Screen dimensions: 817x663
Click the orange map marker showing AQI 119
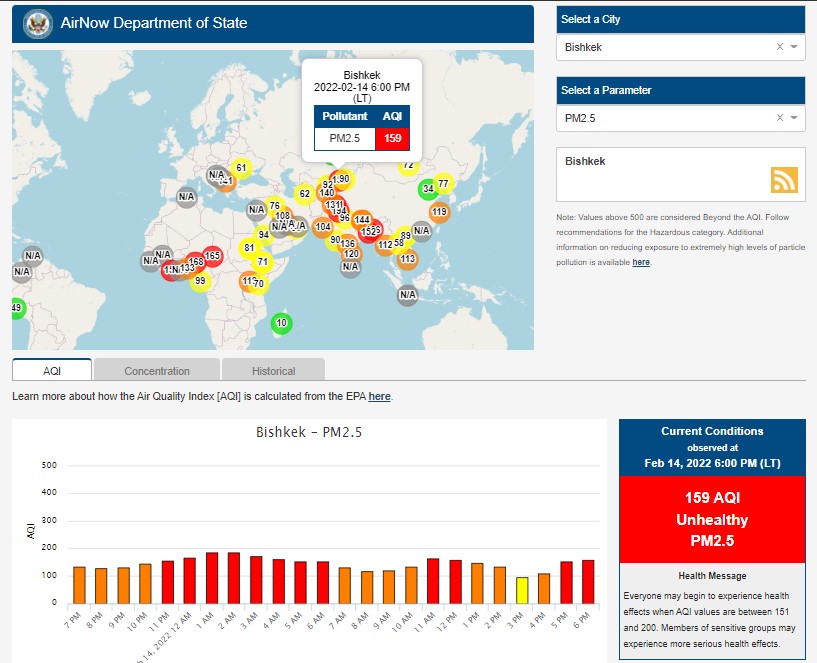439,211
